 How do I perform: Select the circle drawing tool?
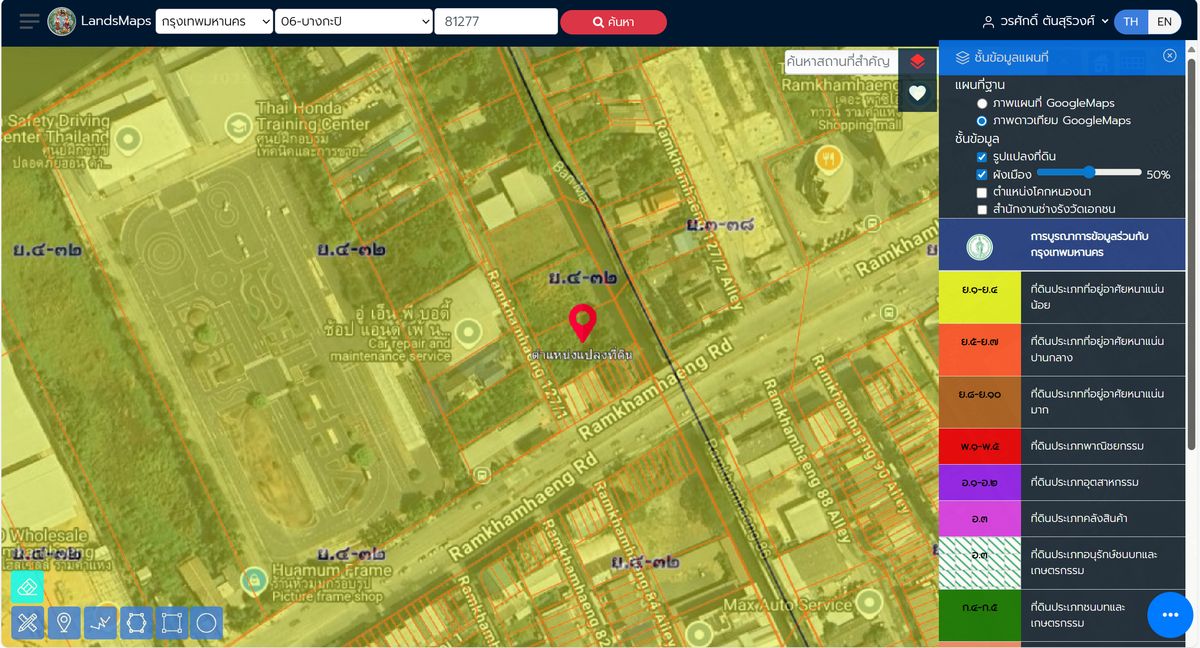207,623
